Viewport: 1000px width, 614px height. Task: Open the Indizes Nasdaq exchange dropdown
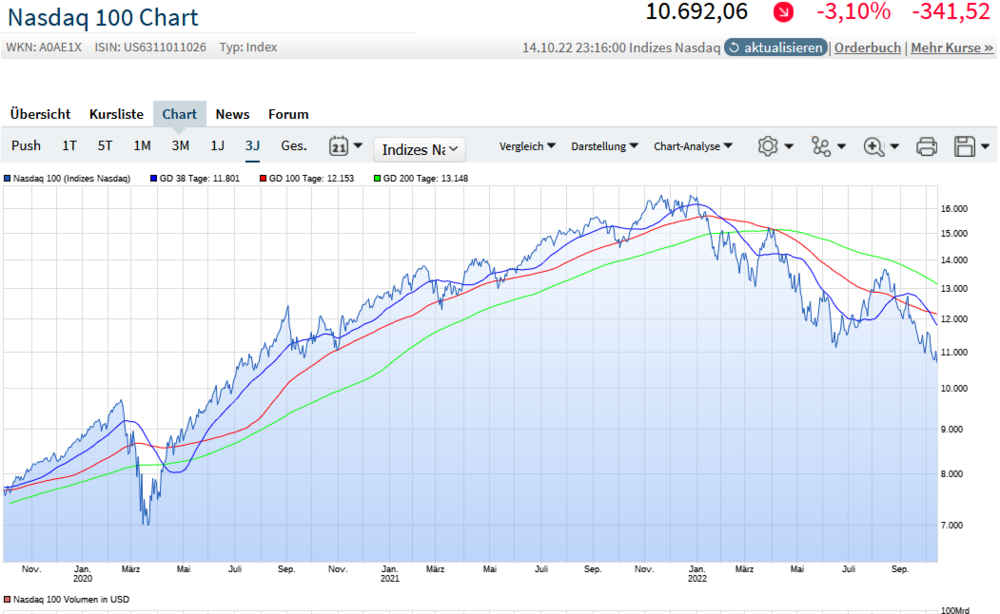click(x=419, y=149)
